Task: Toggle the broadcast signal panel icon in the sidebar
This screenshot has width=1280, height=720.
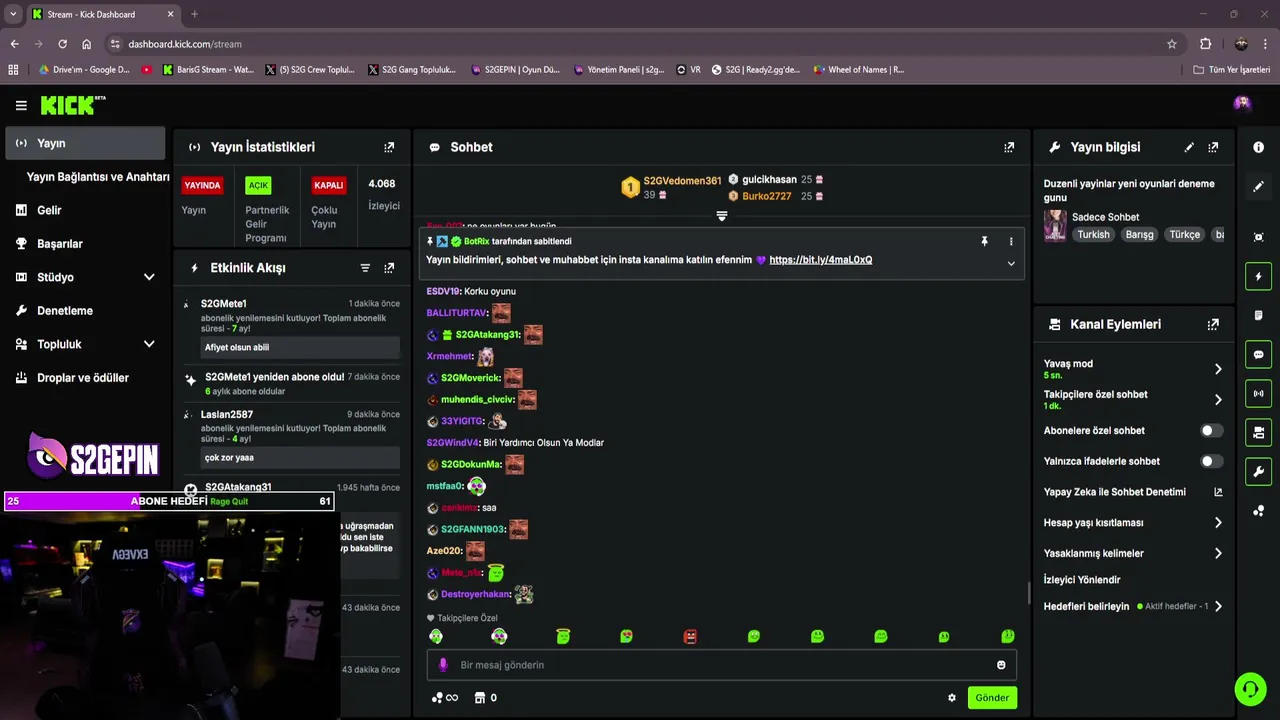Action: pos(1258,393)
